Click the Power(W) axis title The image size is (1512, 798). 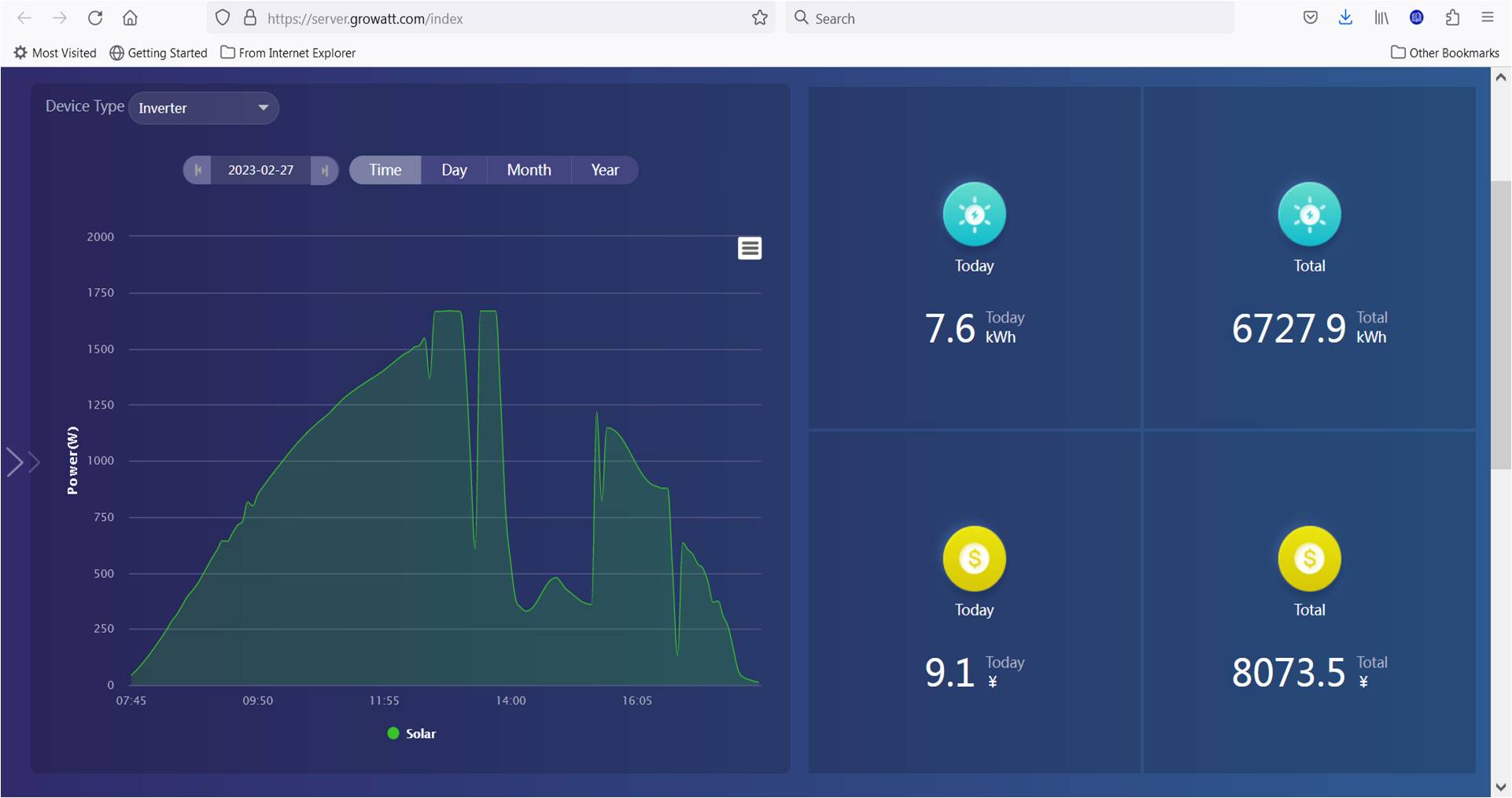pos(72,460)
